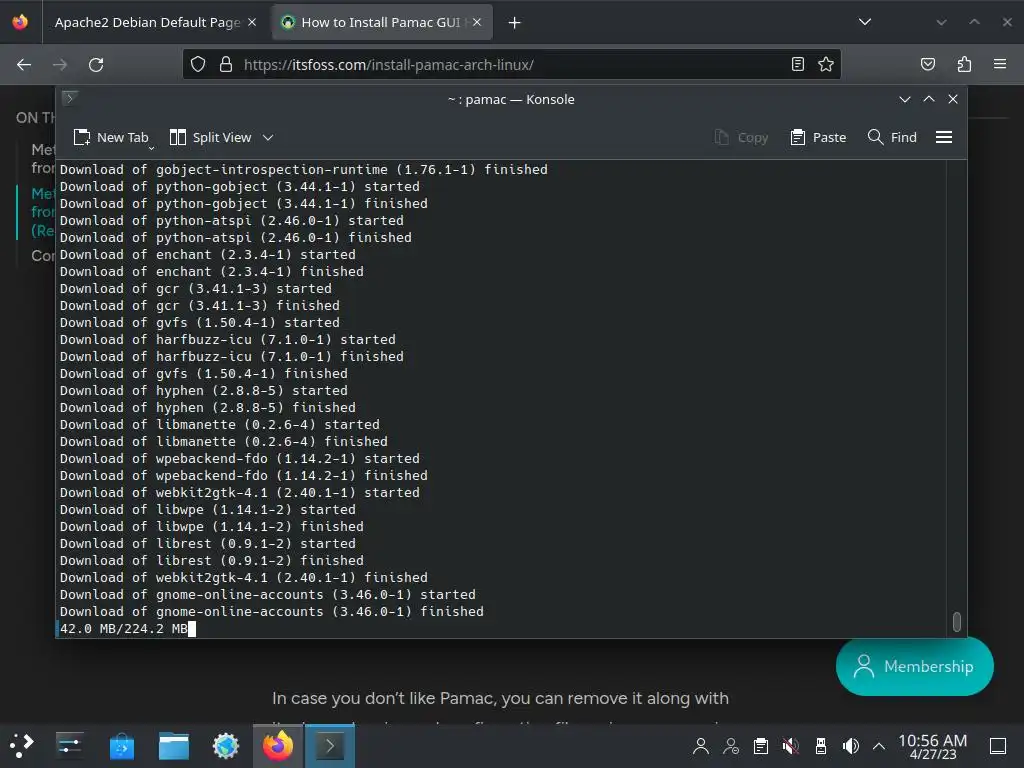
Task: Click the Copy button in Konsole
Action: tap(742, 137)
